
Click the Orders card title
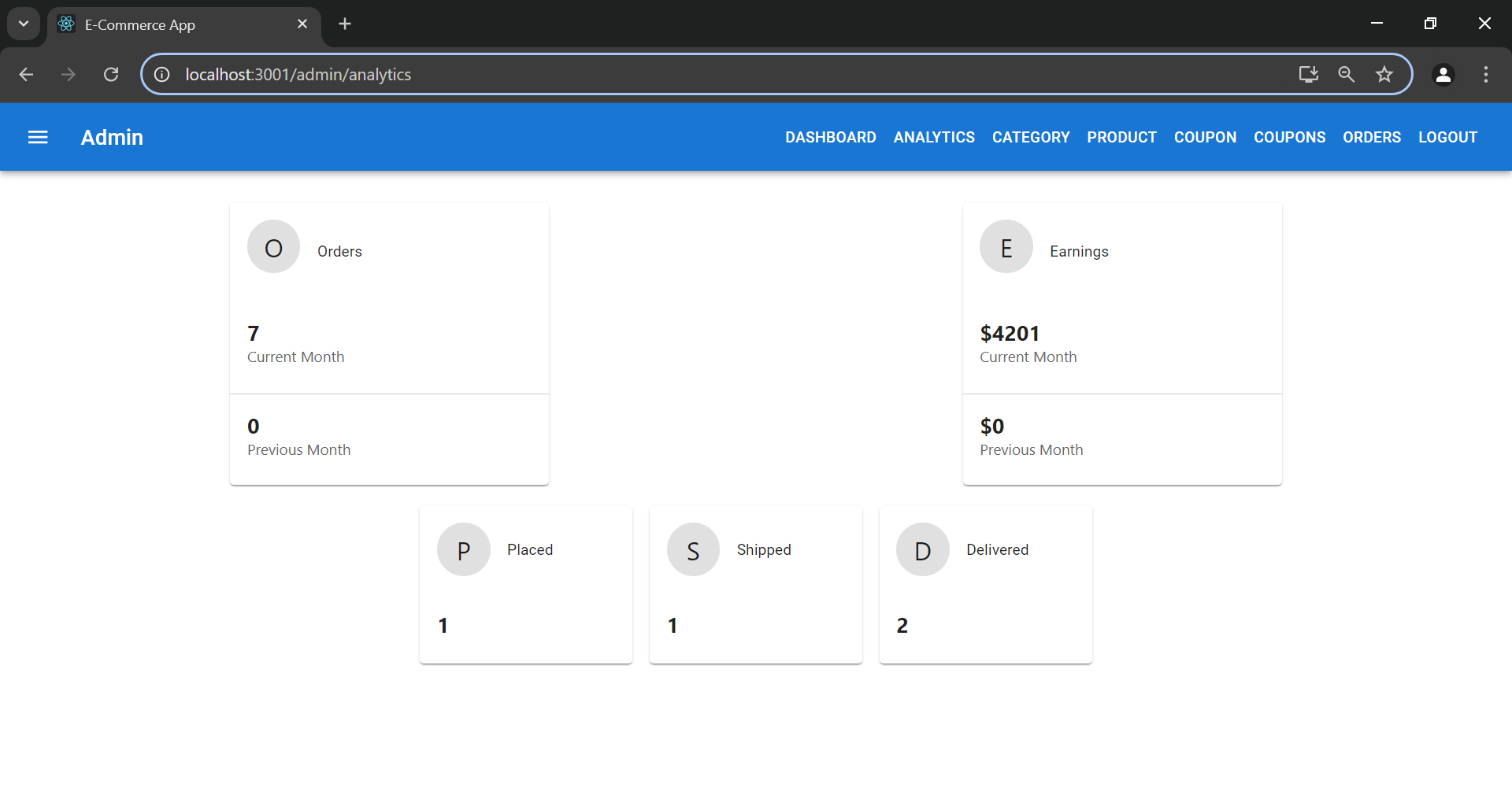click(339, 251)
